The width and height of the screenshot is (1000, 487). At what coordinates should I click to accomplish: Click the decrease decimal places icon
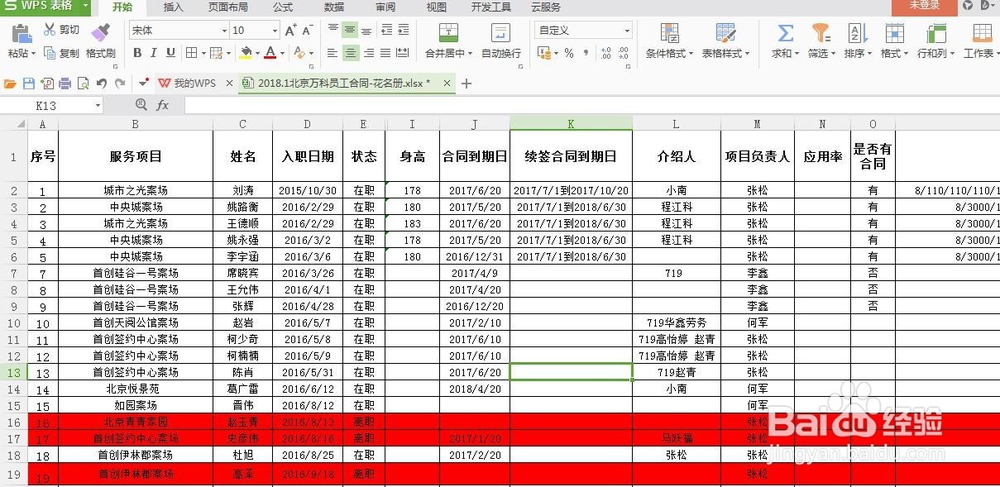pos(623,53)
